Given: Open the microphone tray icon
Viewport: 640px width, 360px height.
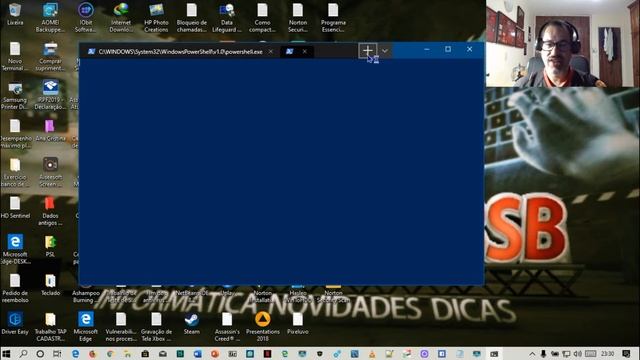Looking at the screenshot, I should click(x=543, y=353).
